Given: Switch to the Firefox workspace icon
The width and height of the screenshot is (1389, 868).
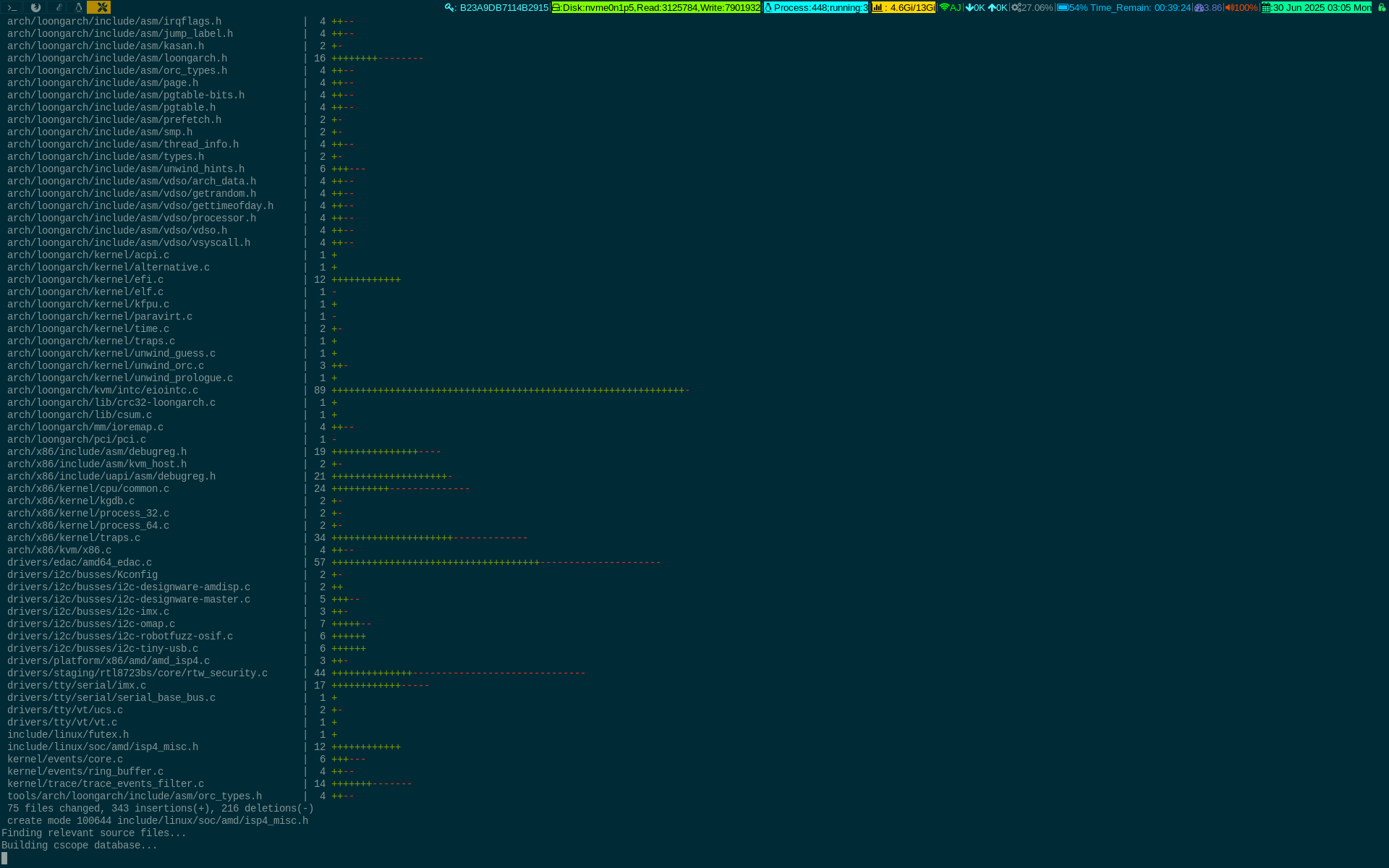Looking at the screenshot, I should (x=35, y=7).
